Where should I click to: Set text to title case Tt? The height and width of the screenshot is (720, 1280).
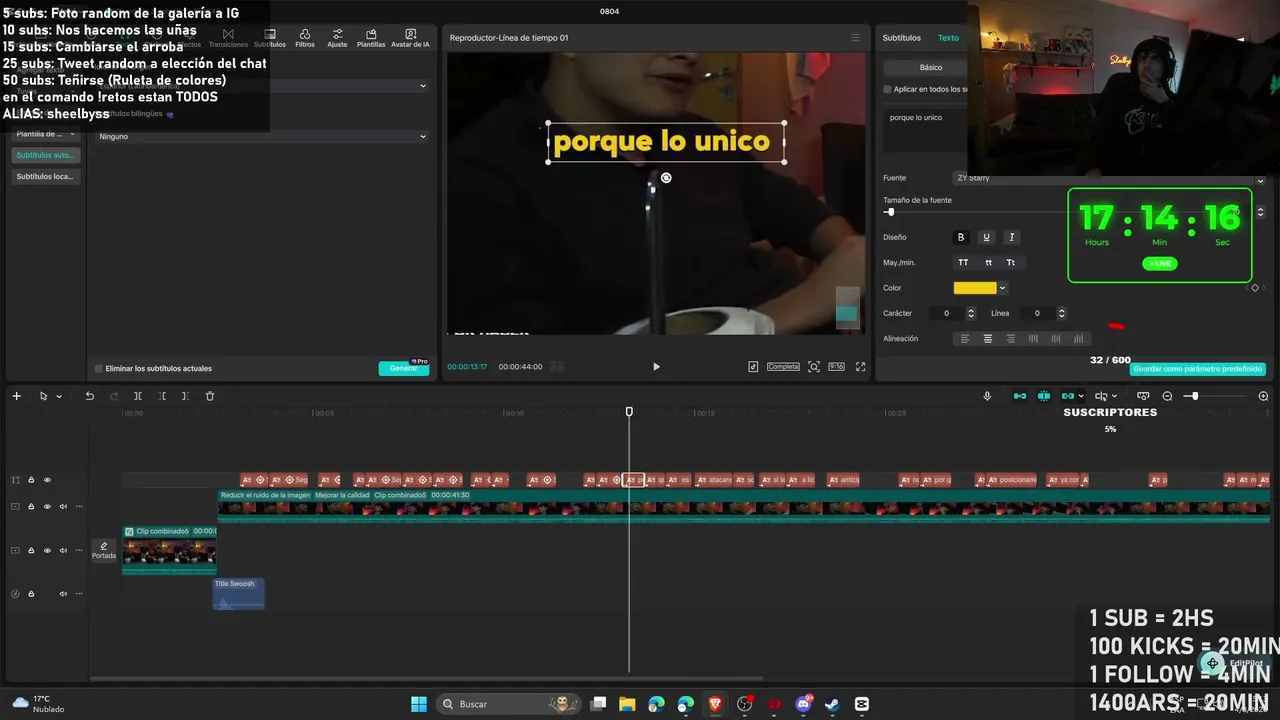point(1011,263)
